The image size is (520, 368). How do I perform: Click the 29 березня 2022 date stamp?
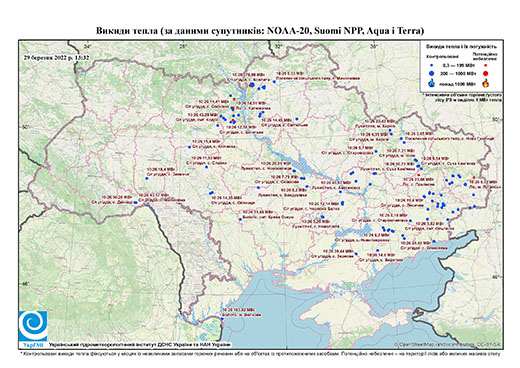tap(57, 57)
